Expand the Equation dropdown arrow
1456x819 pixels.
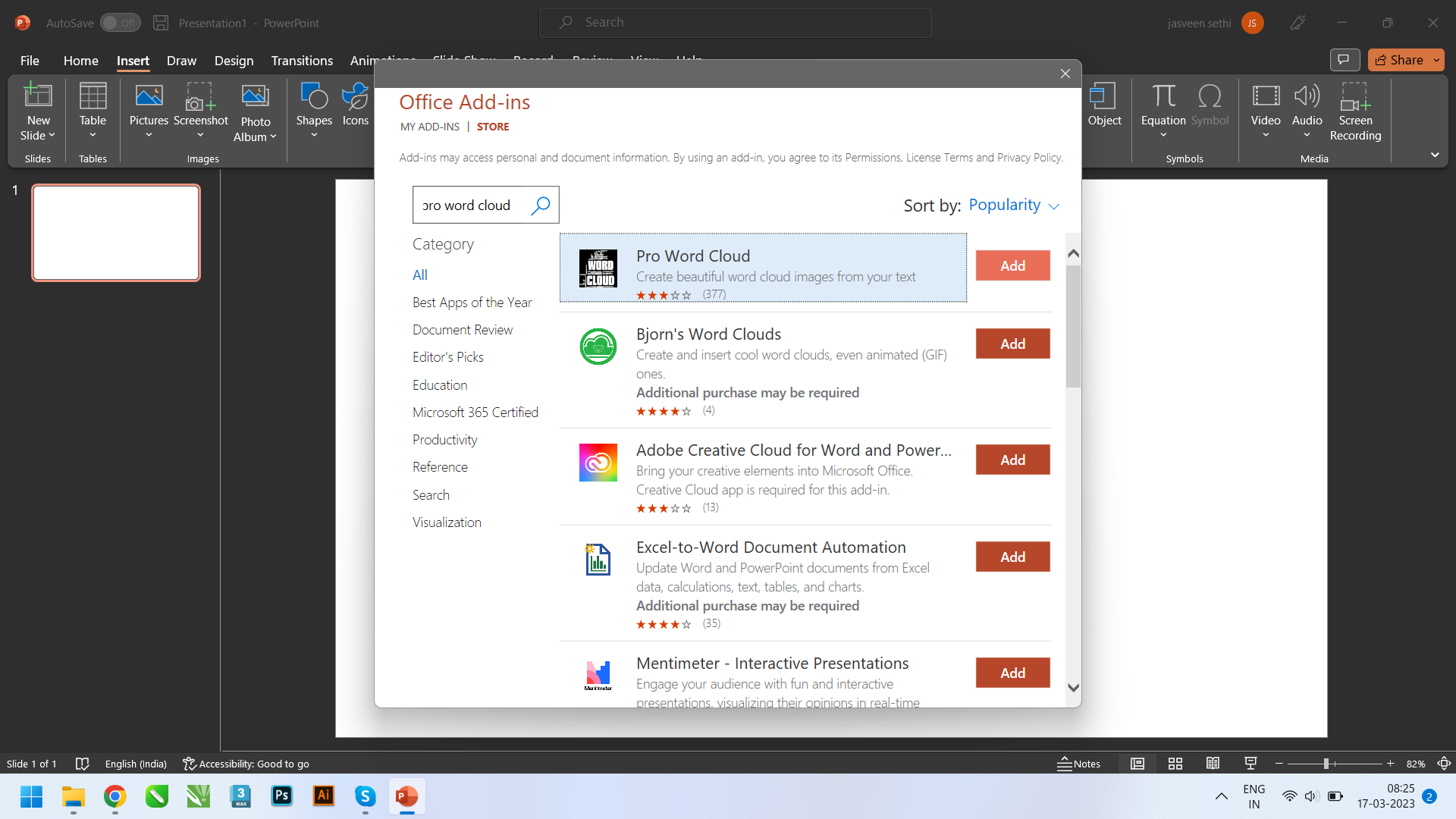click(x=1163, y=136)
